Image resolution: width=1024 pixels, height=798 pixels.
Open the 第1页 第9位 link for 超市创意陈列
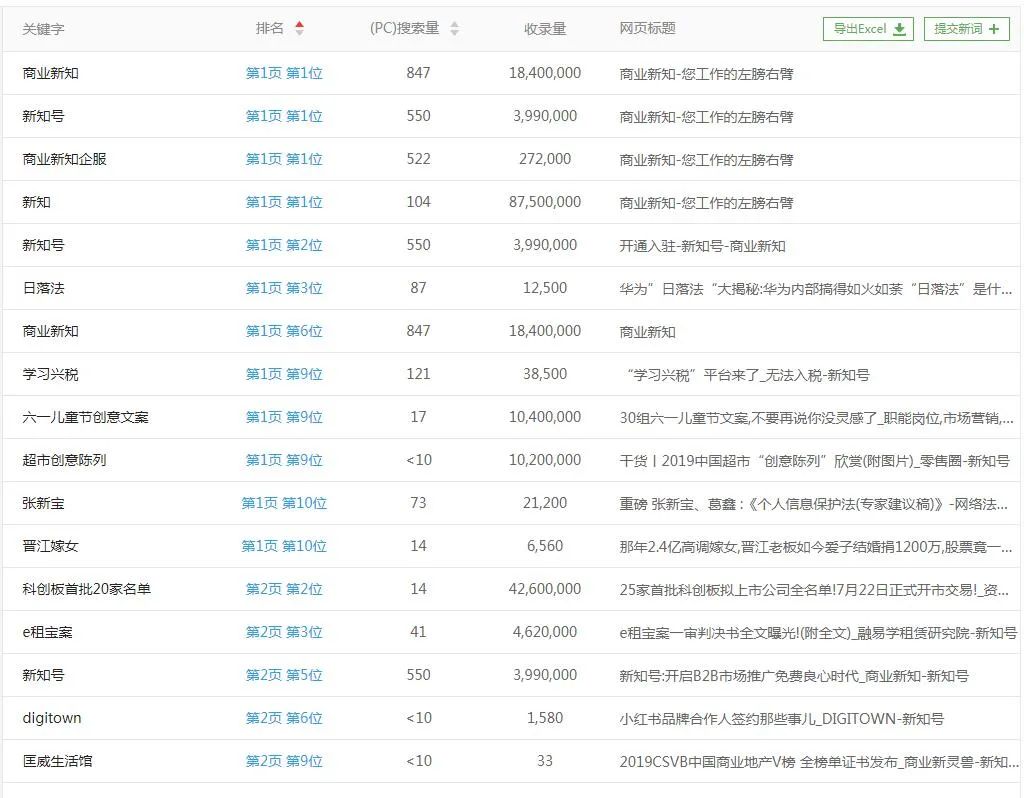[x=284, y=460]
